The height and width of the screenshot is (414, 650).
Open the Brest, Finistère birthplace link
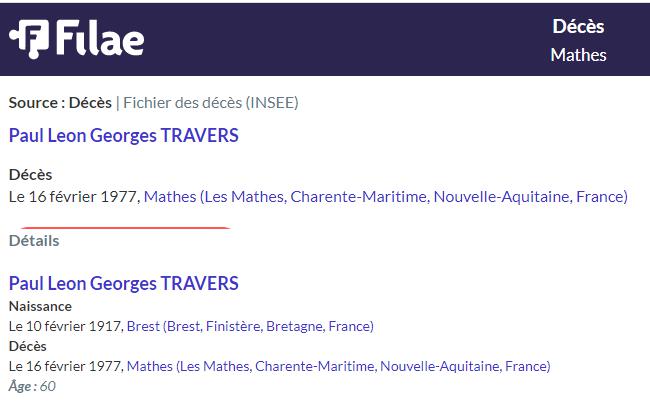point(250,326)
